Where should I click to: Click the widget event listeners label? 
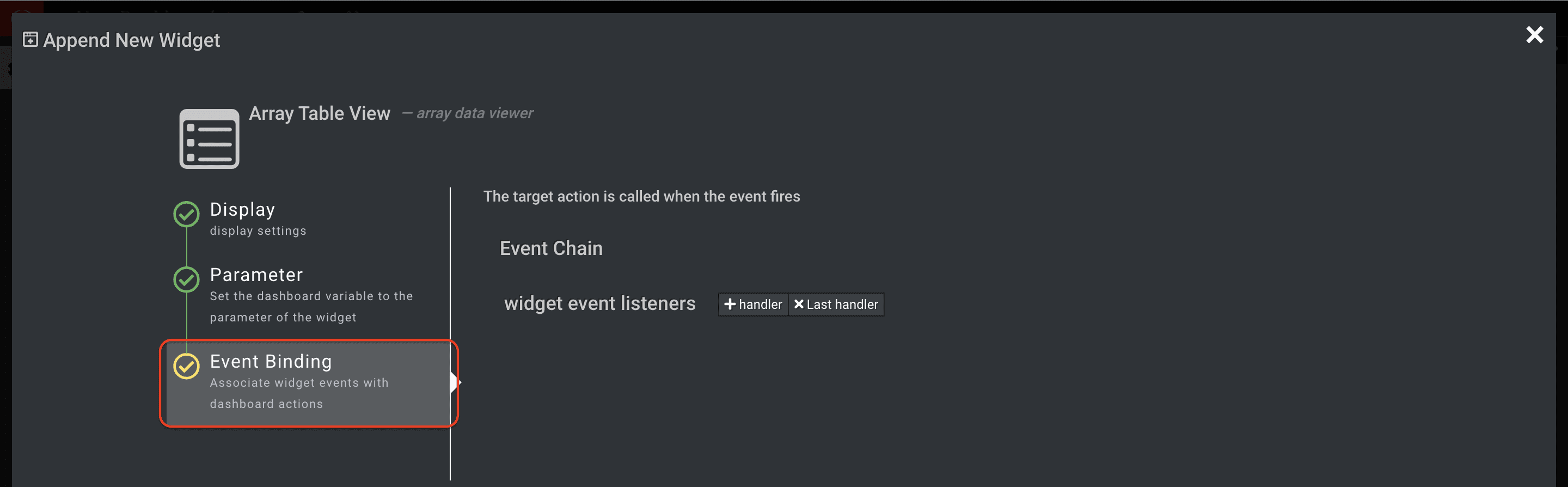click(599, 303)
